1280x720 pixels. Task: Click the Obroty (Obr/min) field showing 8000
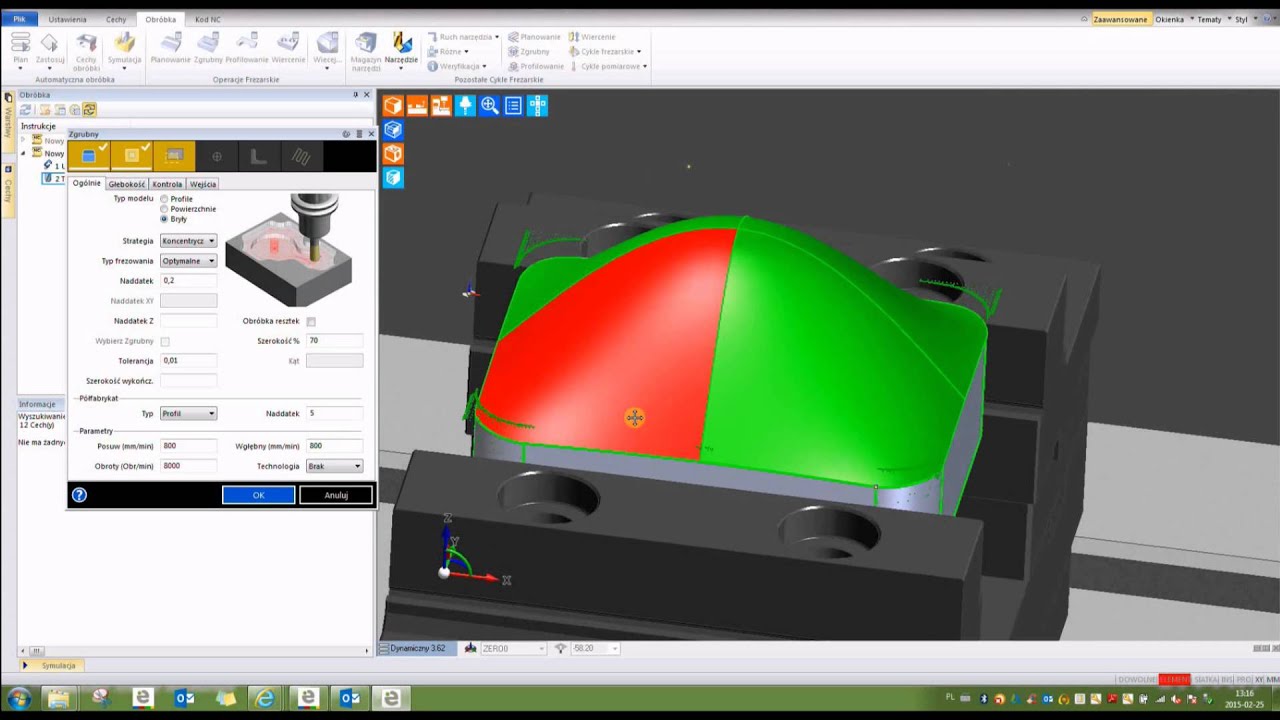[188, 466]
